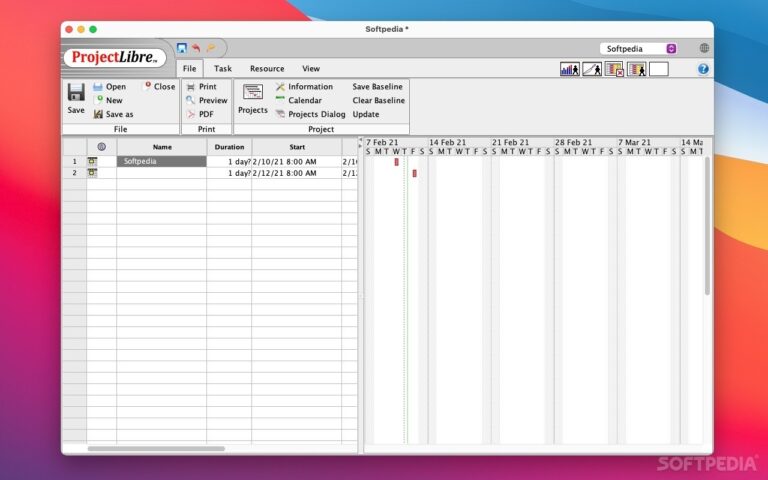The height and width of the screenshot is (480, 768).
Task: Click Save Baseline
Action: click(x=378, y=86)
